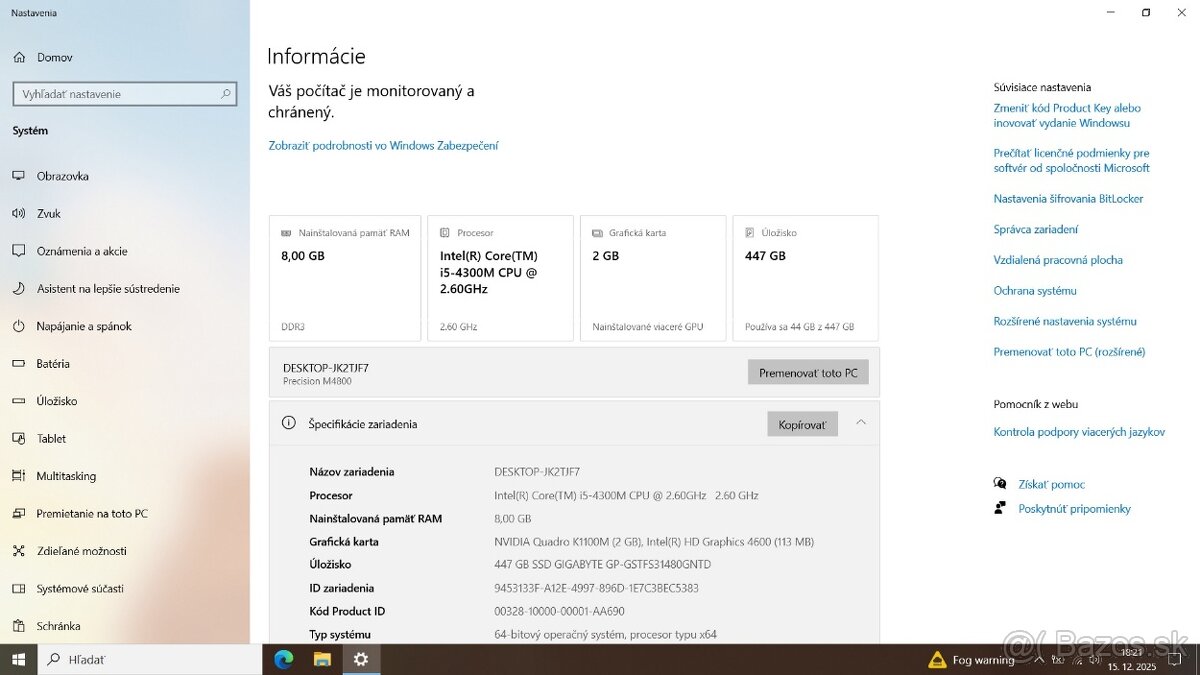
Task: Select the Schránka clipboard icon
Action: click(x=20, y=626)
